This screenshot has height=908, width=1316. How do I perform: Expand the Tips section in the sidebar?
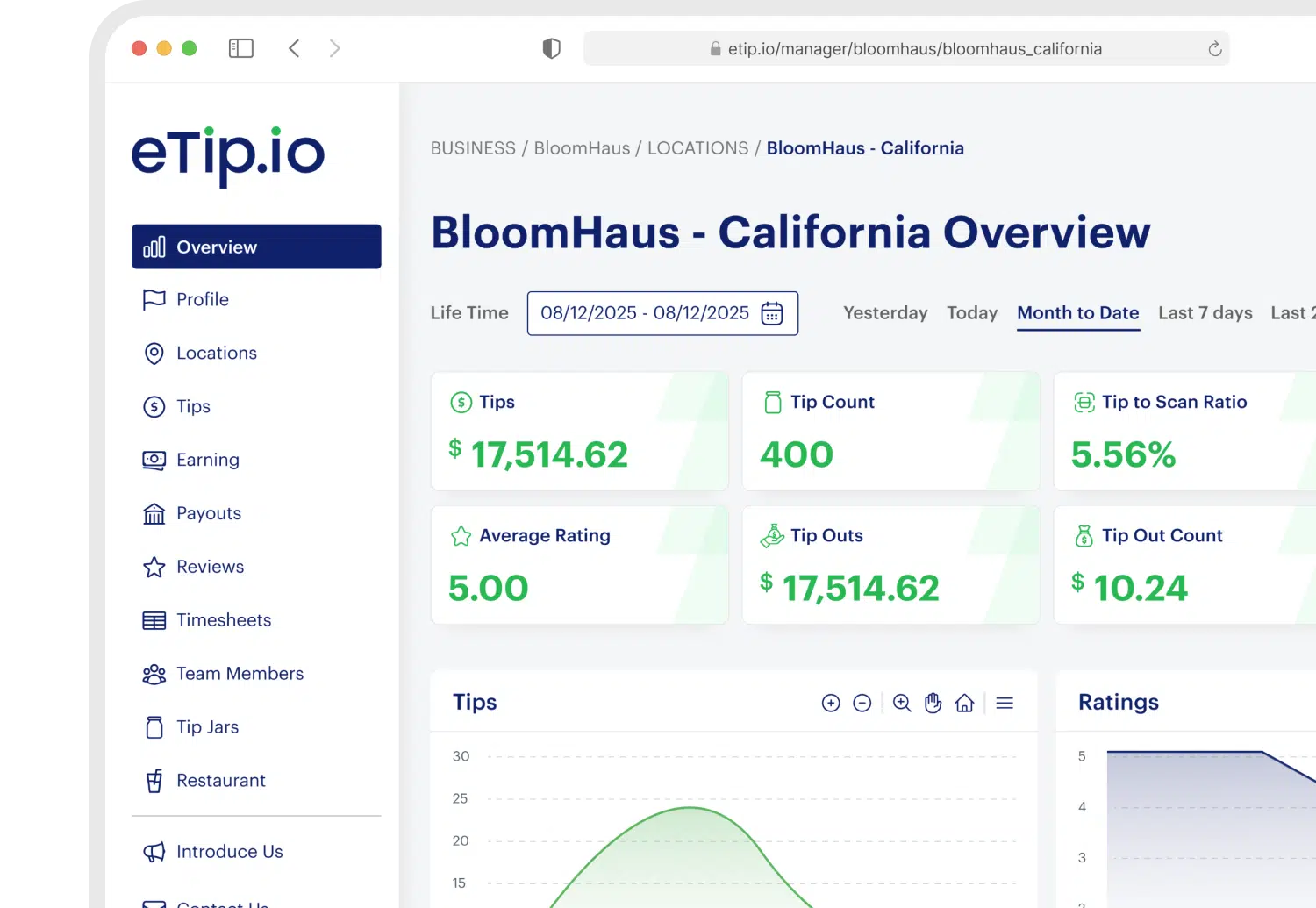pos(193,406)
